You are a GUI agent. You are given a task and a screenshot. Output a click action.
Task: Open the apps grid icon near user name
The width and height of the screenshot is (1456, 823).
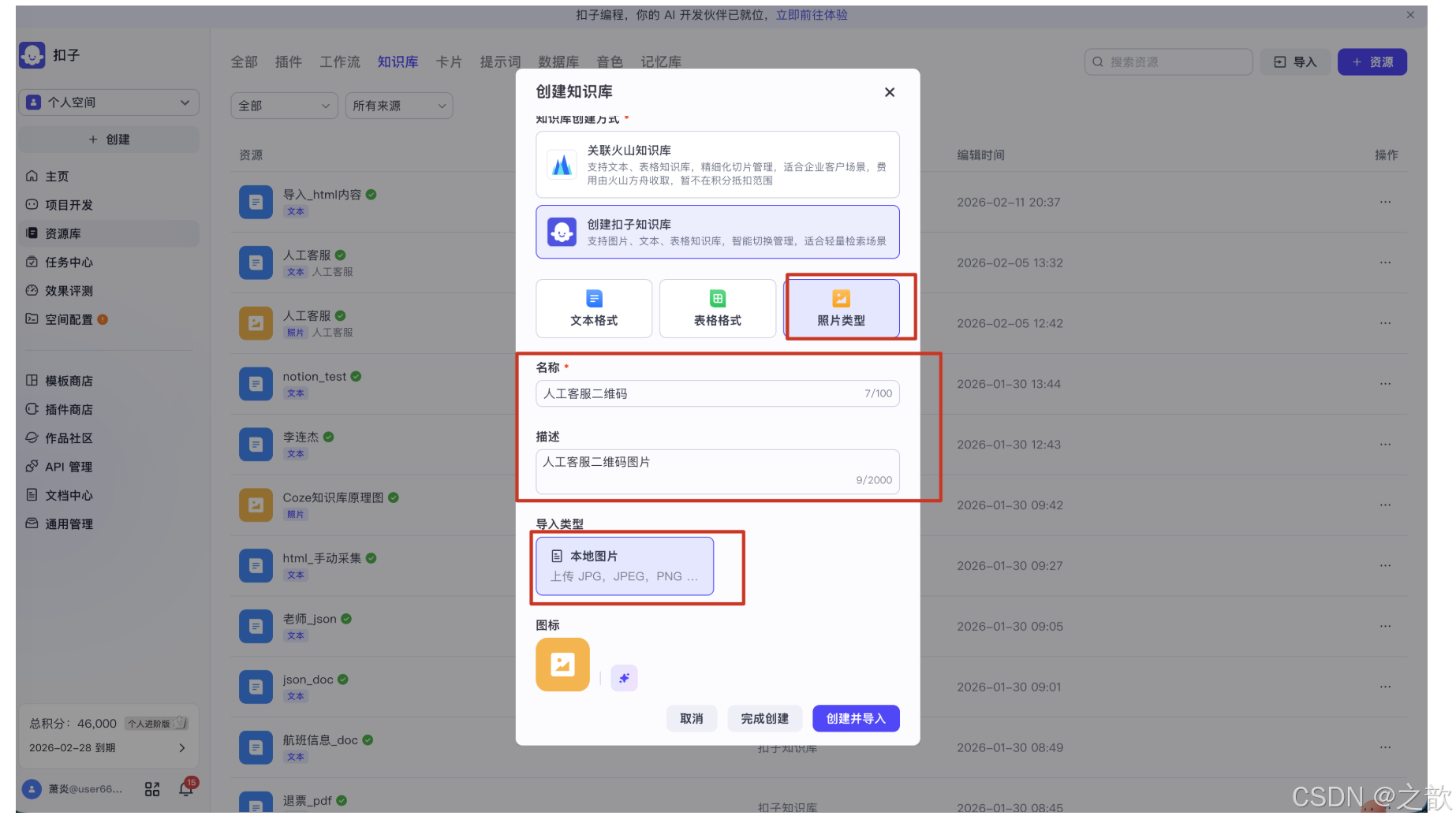pos(152,789)
